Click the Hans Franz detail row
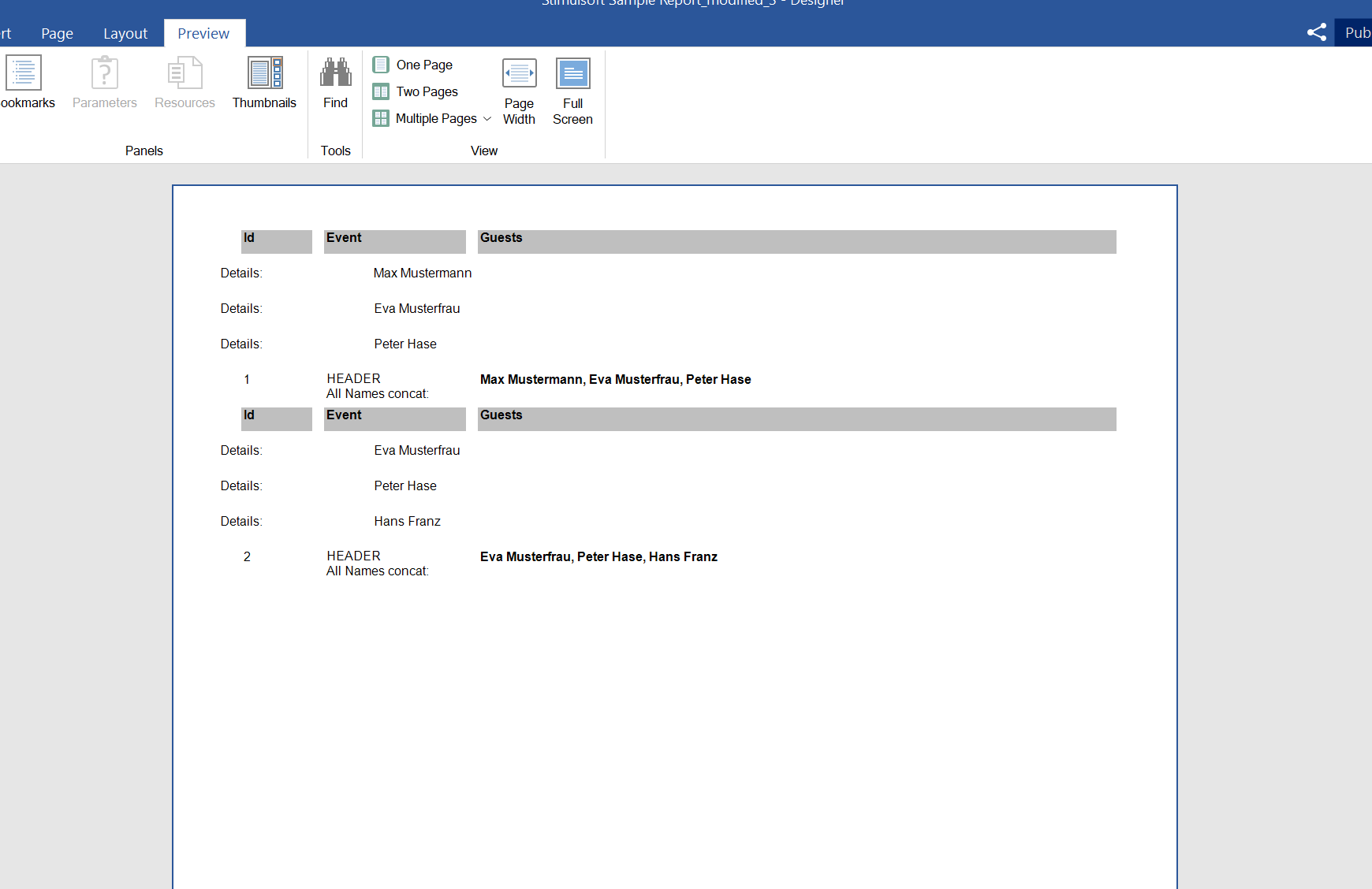This screenshot has width=1372, height=889. pos(408,521)
